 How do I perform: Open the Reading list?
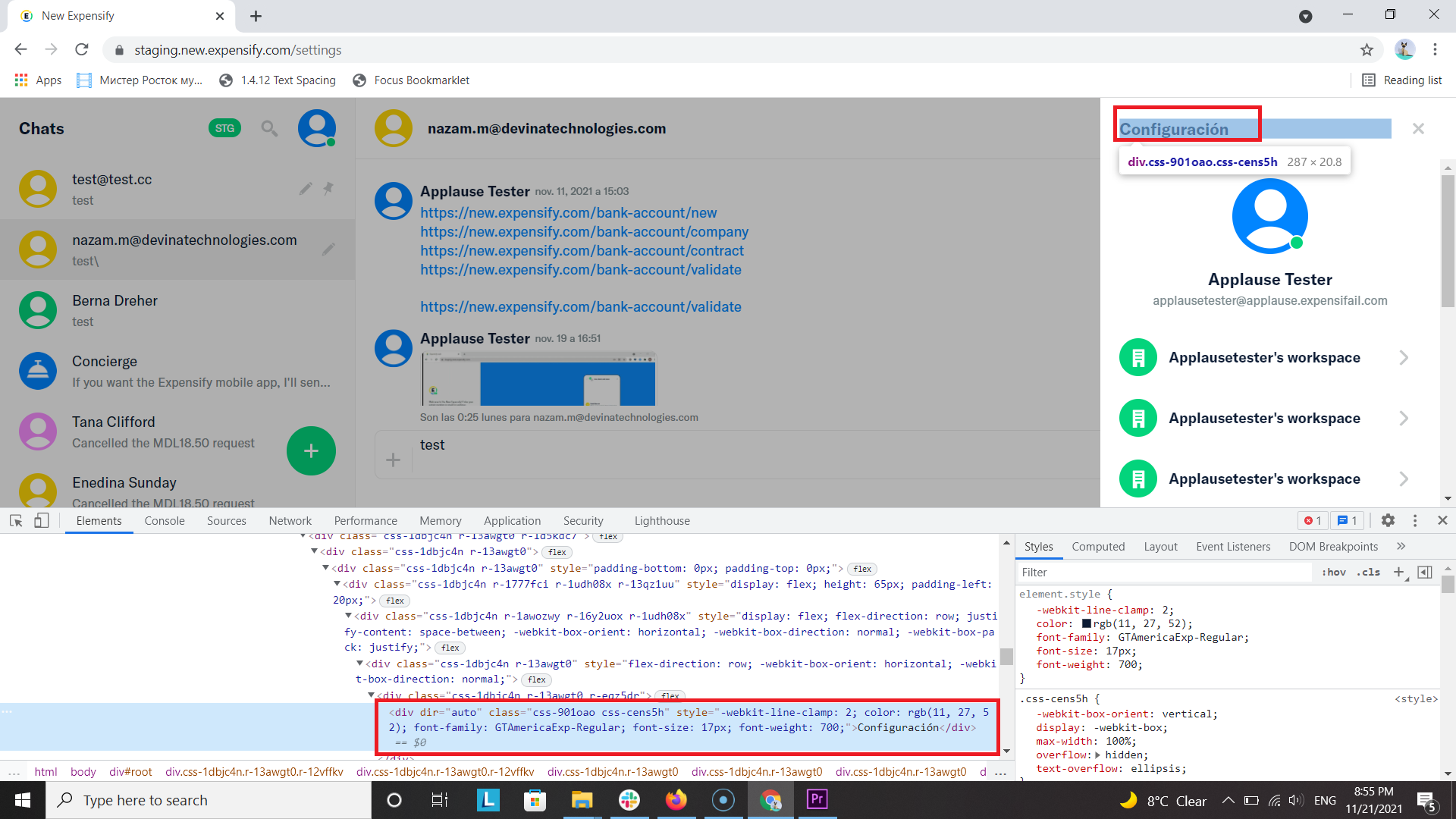1402,80
